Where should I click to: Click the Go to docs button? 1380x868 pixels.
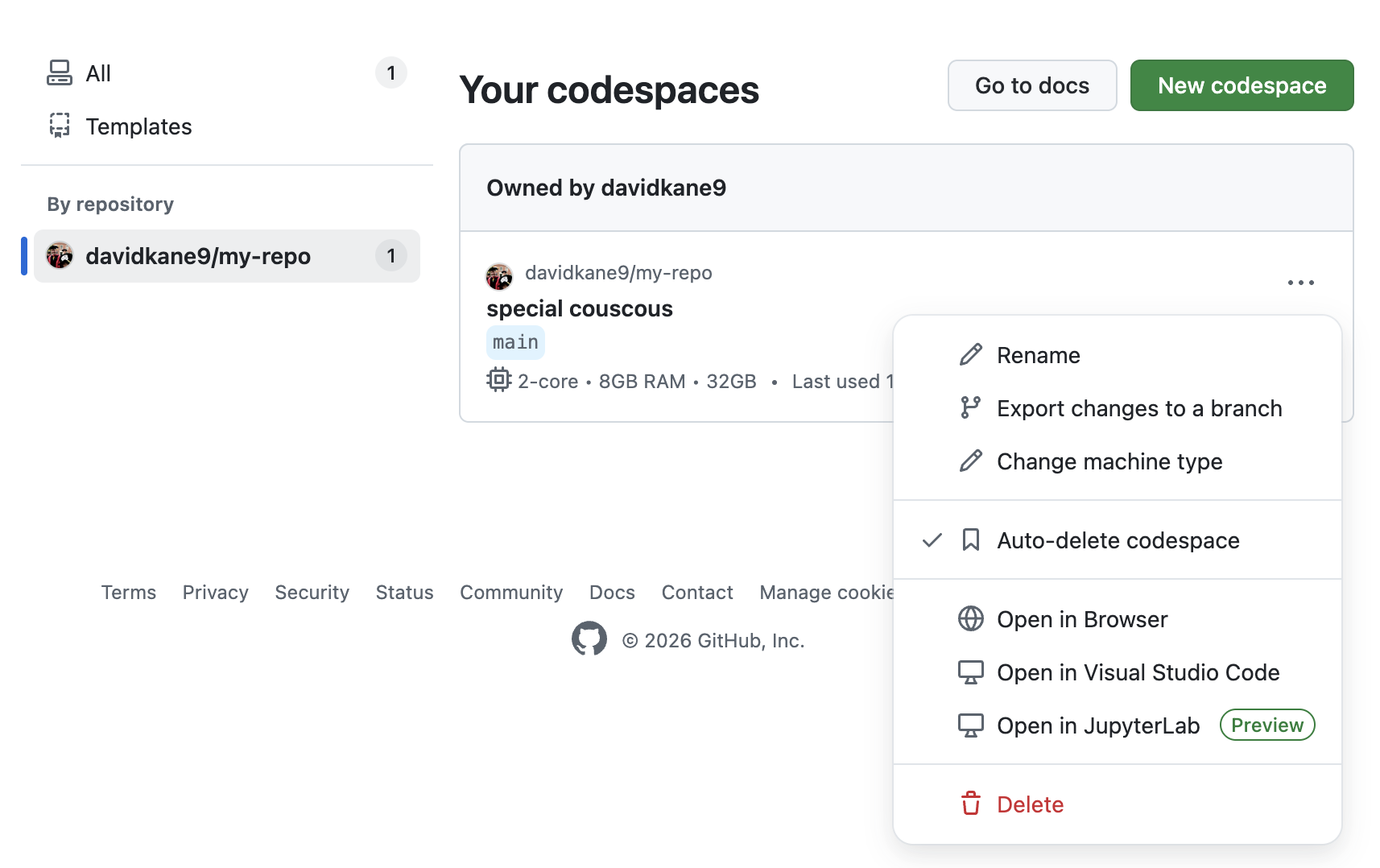1031,85
